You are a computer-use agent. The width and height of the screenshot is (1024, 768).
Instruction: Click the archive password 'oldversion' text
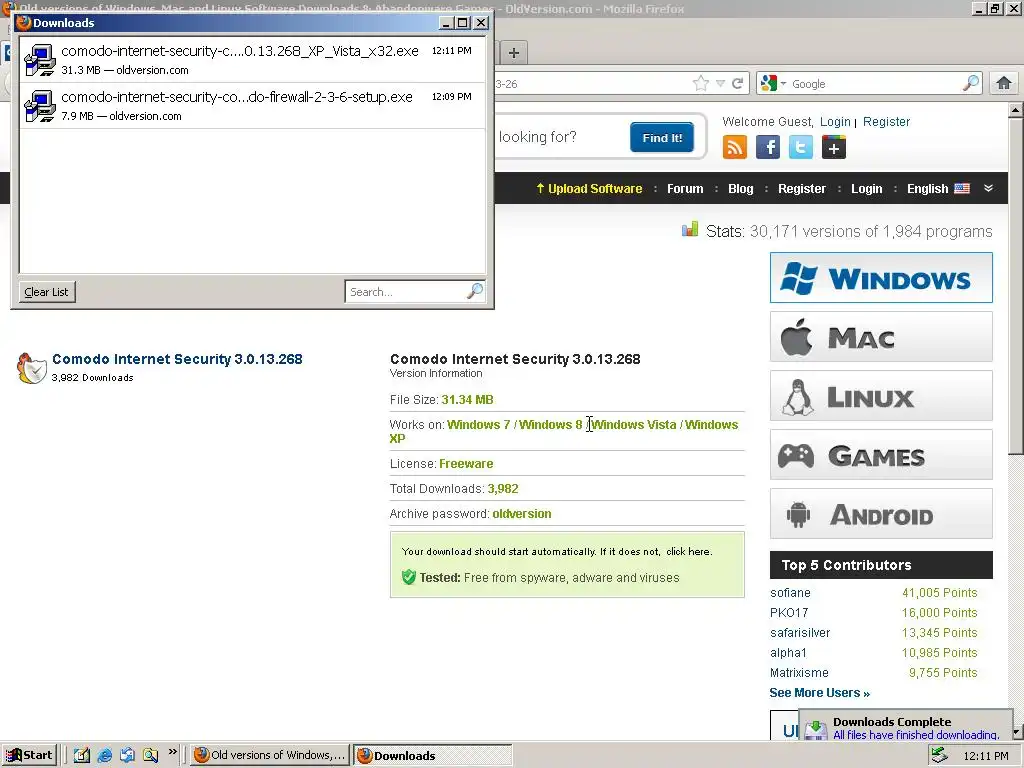[x=522, y=514]
